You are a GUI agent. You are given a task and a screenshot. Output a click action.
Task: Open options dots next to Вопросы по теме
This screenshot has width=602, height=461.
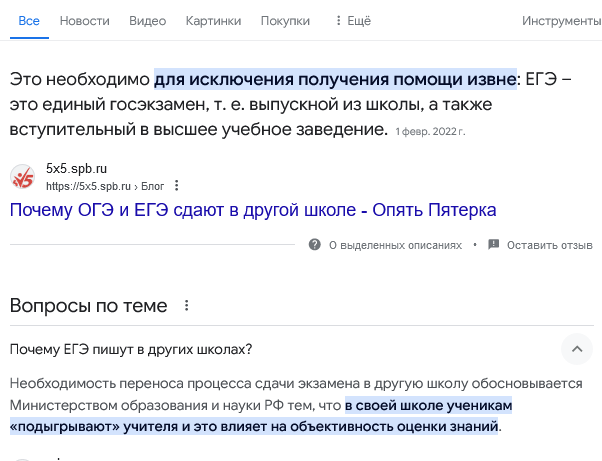187,306
